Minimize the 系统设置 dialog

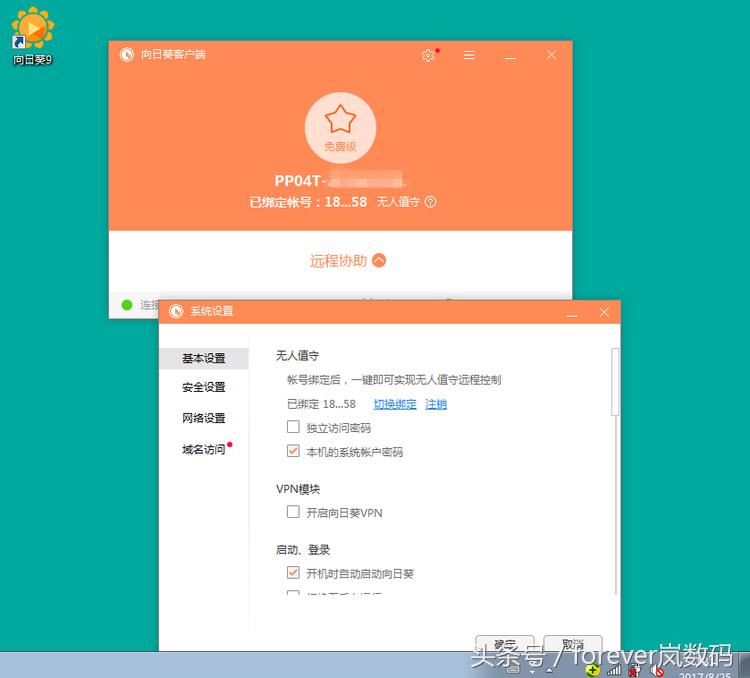[572, 314]
